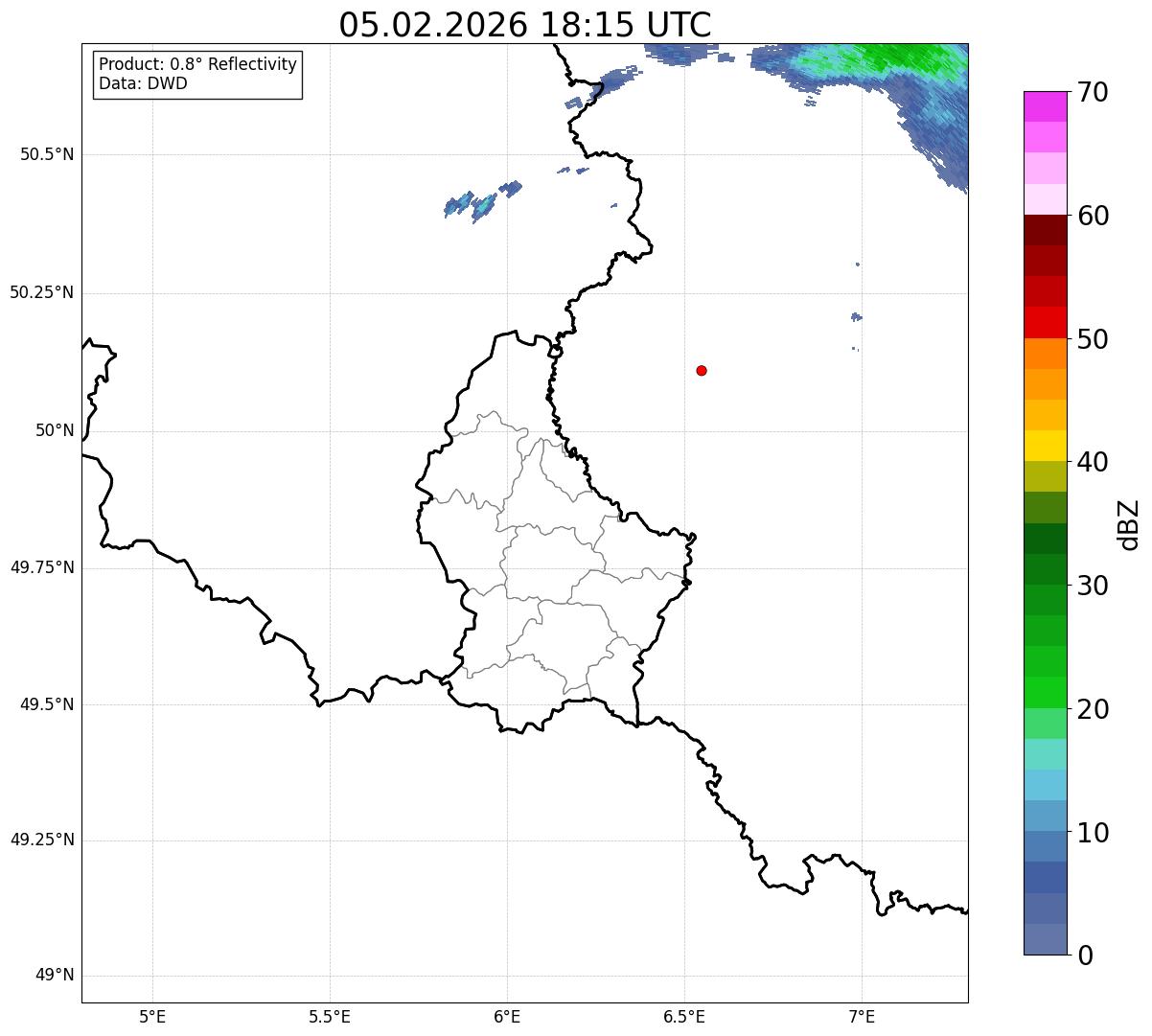Screen dimensions: 1152x1036
Task: Click the Product: 0.8° Reflectivity label
Action: 198,64
